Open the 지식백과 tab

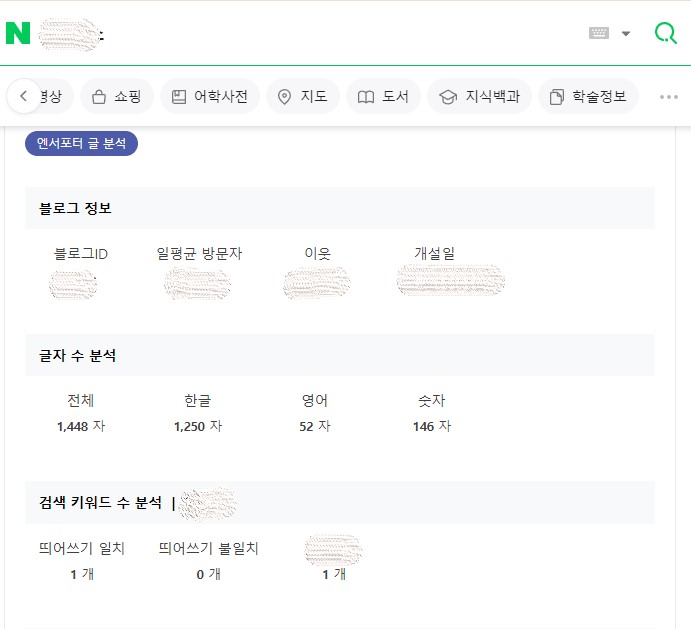click(x=479, y=96)
